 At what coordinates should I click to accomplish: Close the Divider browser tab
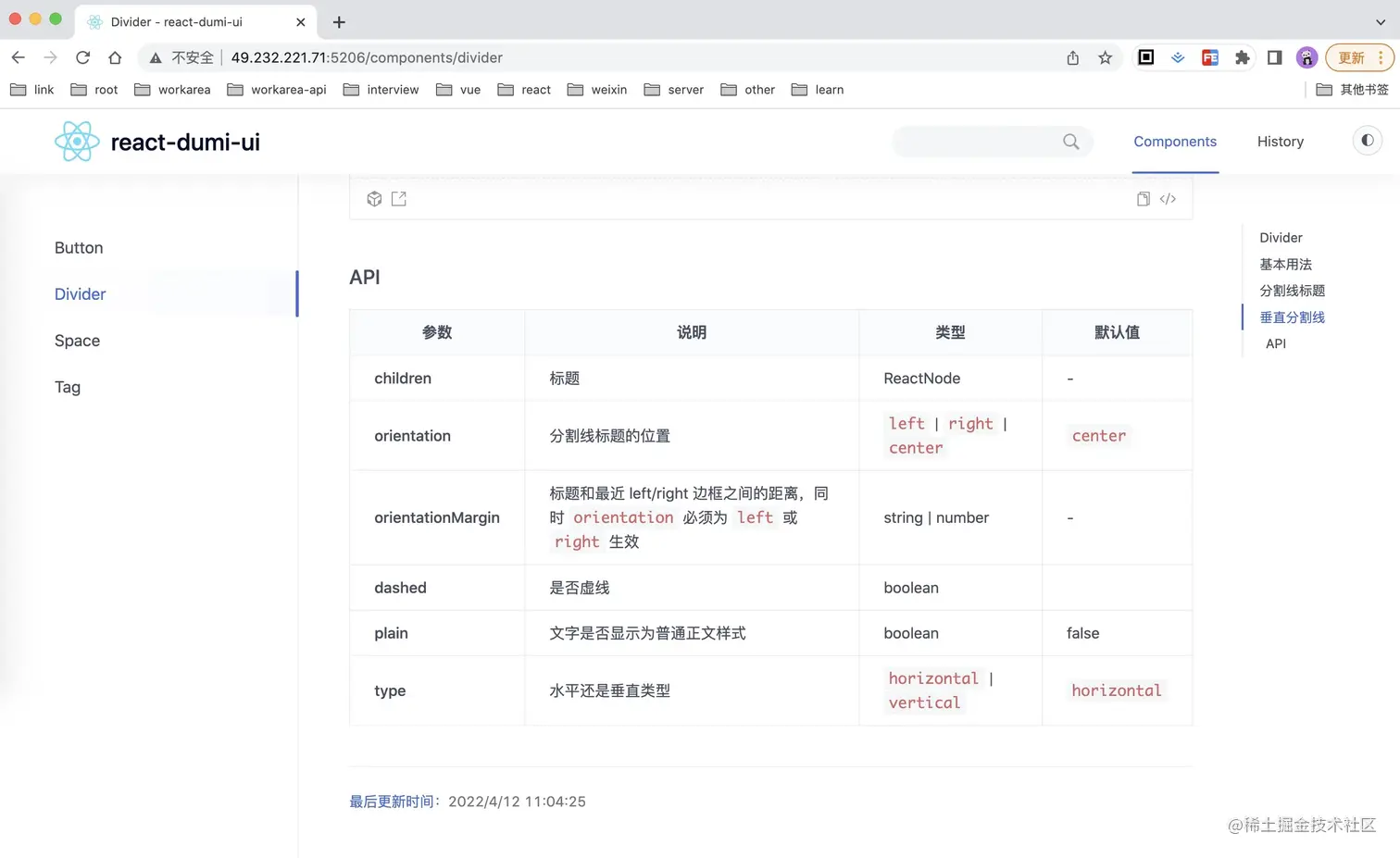301,21
